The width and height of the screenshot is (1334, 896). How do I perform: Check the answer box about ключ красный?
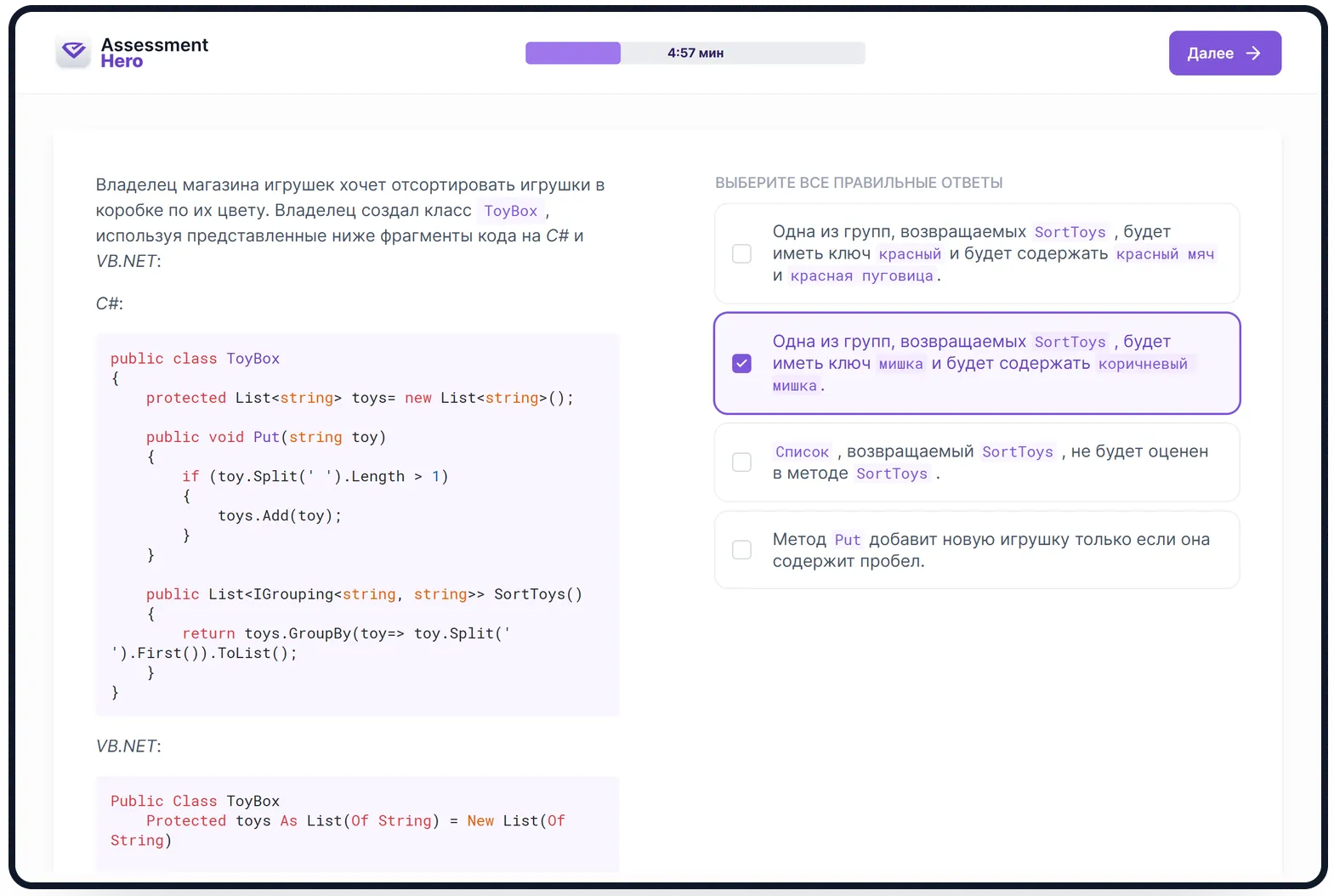[x=741, y=254]
